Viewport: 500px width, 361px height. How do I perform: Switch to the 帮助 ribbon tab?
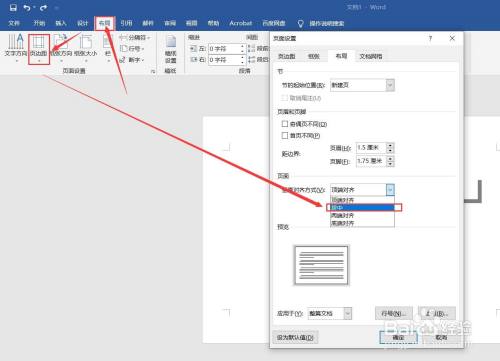pos(213,23)
